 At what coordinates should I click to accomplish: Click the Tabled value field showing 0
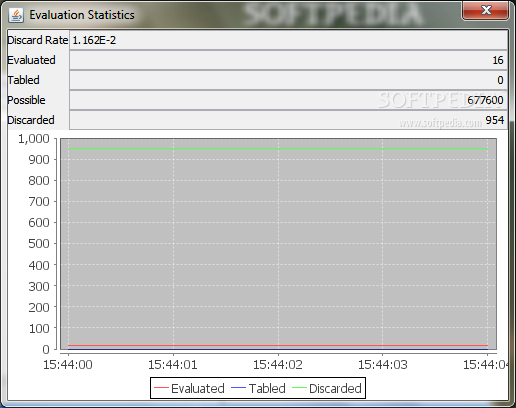point(288,80)
